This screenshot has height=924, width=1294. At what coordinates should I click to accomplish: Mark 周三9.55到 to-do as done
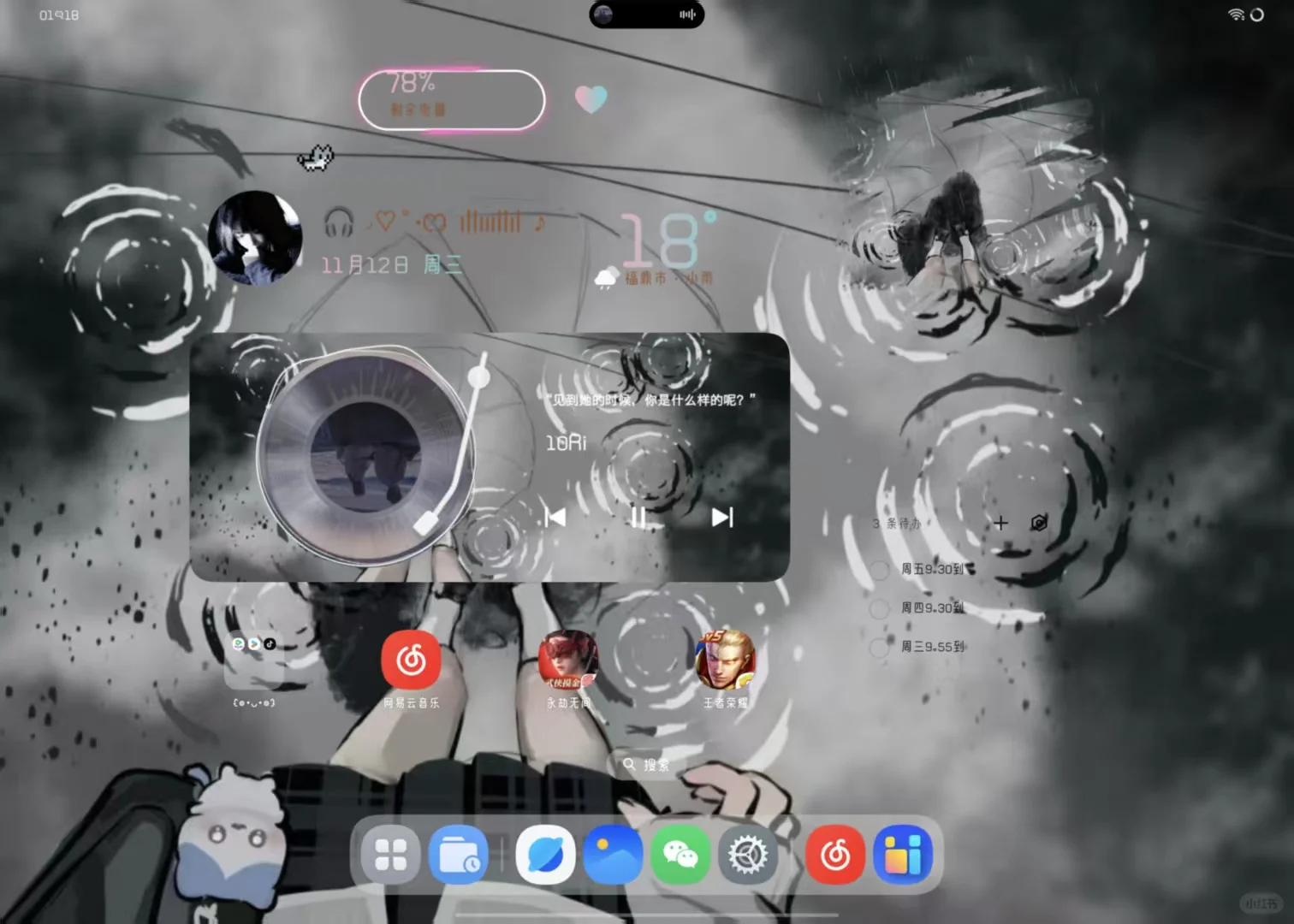(x=880, y=647)
